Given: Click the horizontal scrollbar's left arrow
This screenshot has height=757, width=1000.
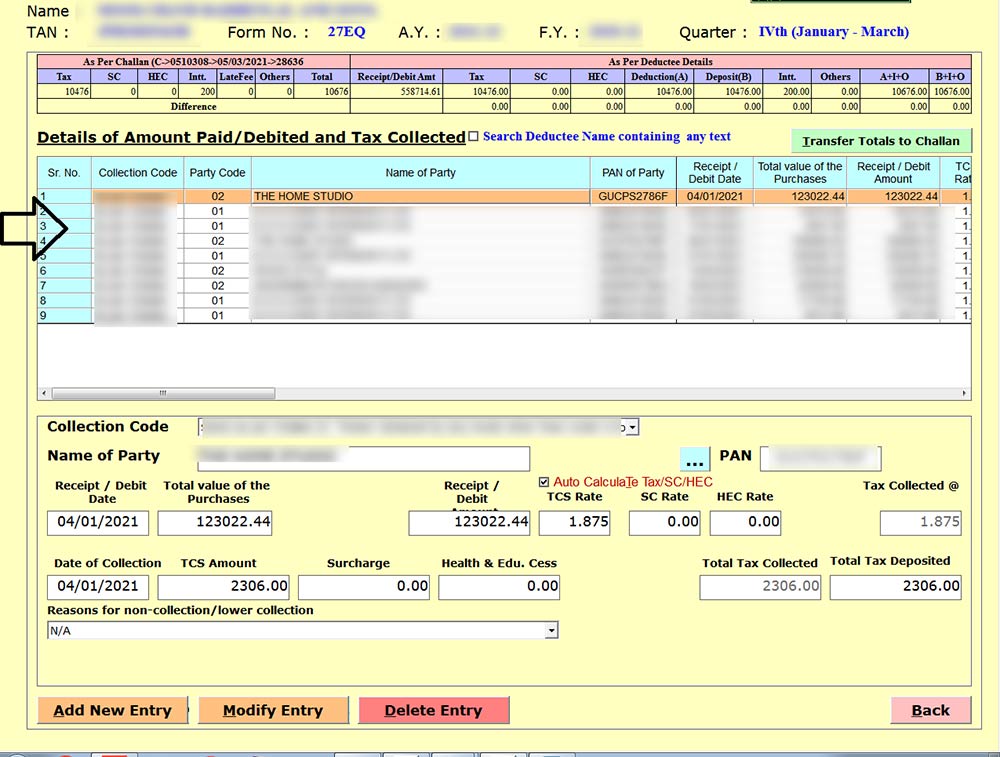Looking at the screenshot, I should coord(44,393).
